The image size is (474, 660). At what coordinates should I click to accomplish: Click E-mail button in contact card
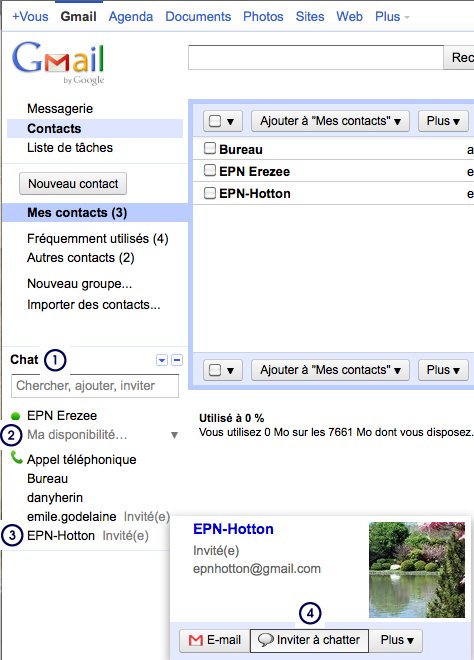click(x=215, y=640)
